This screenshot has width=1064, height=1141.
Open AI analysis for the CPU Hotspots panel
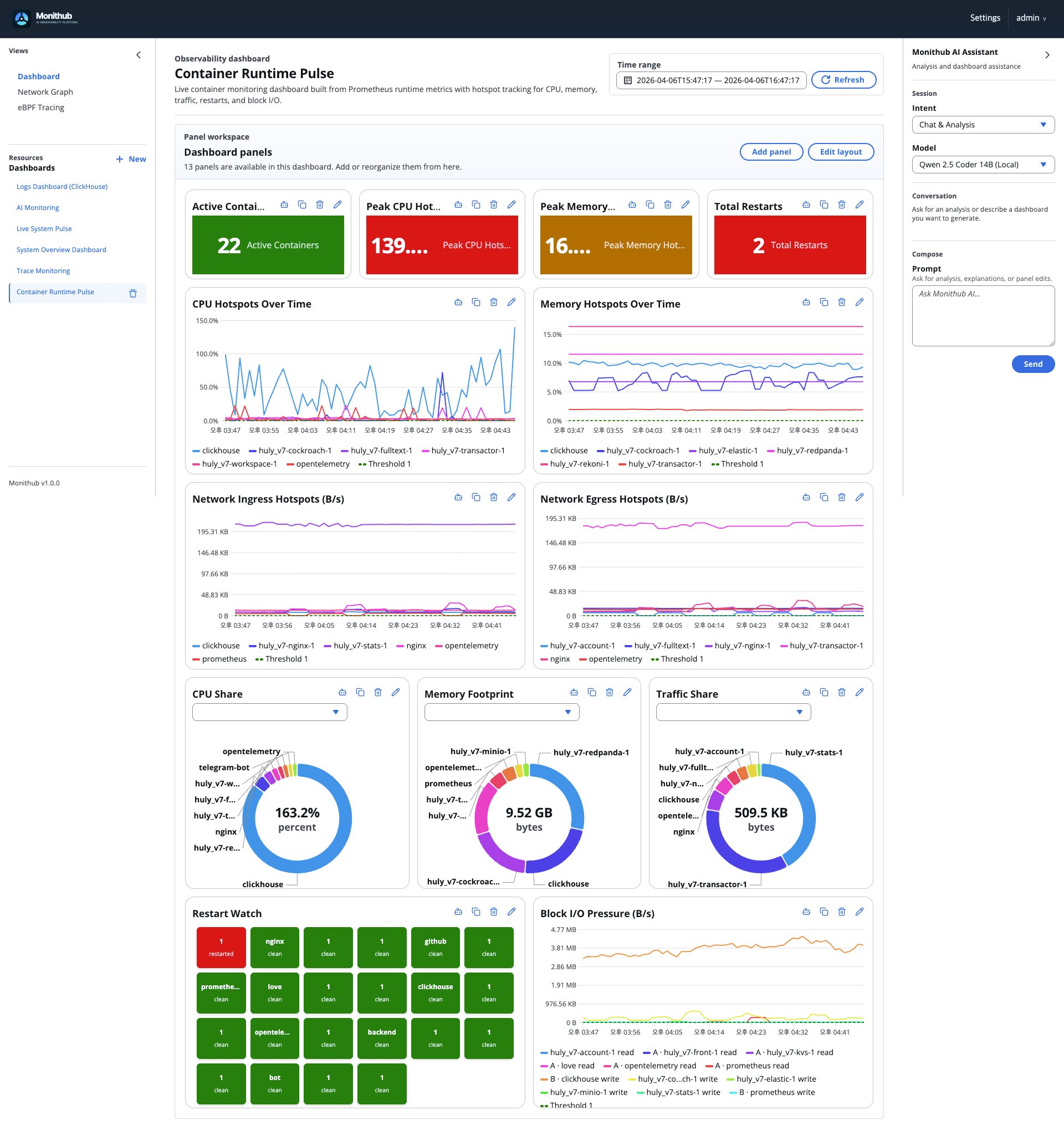point(458,302)
